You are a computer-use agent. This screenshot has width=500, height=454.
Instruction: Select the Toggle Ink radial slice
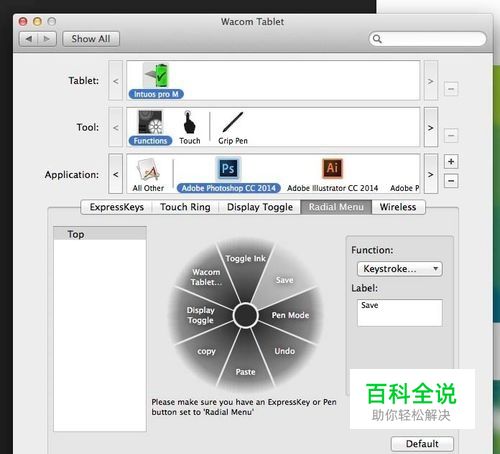click(x=246, y=259)
